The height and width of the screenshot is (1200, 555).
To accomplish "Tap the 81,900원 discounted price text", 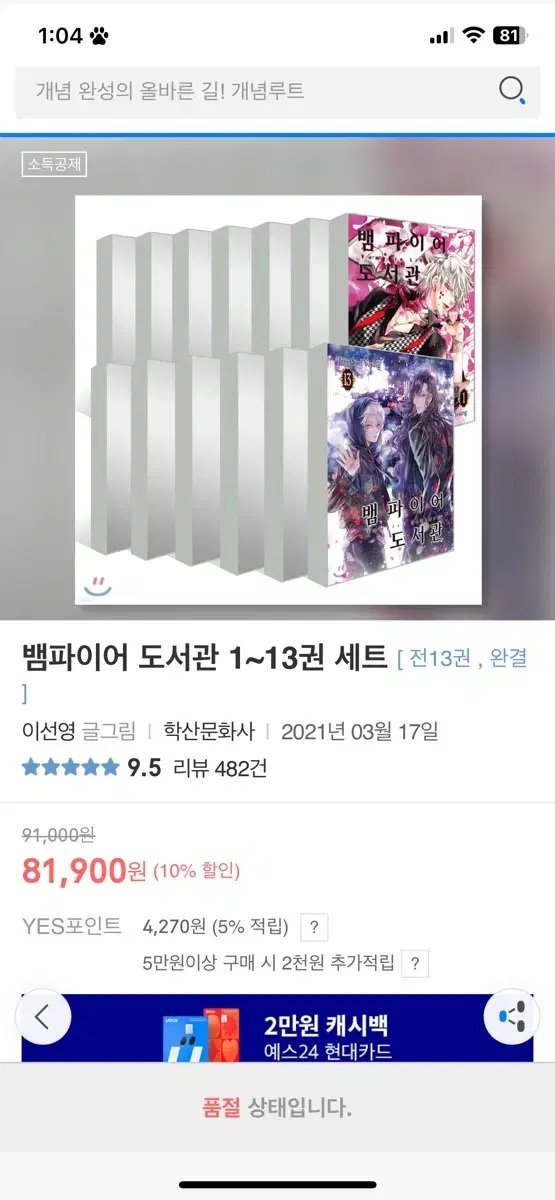I will click(85, 870).
